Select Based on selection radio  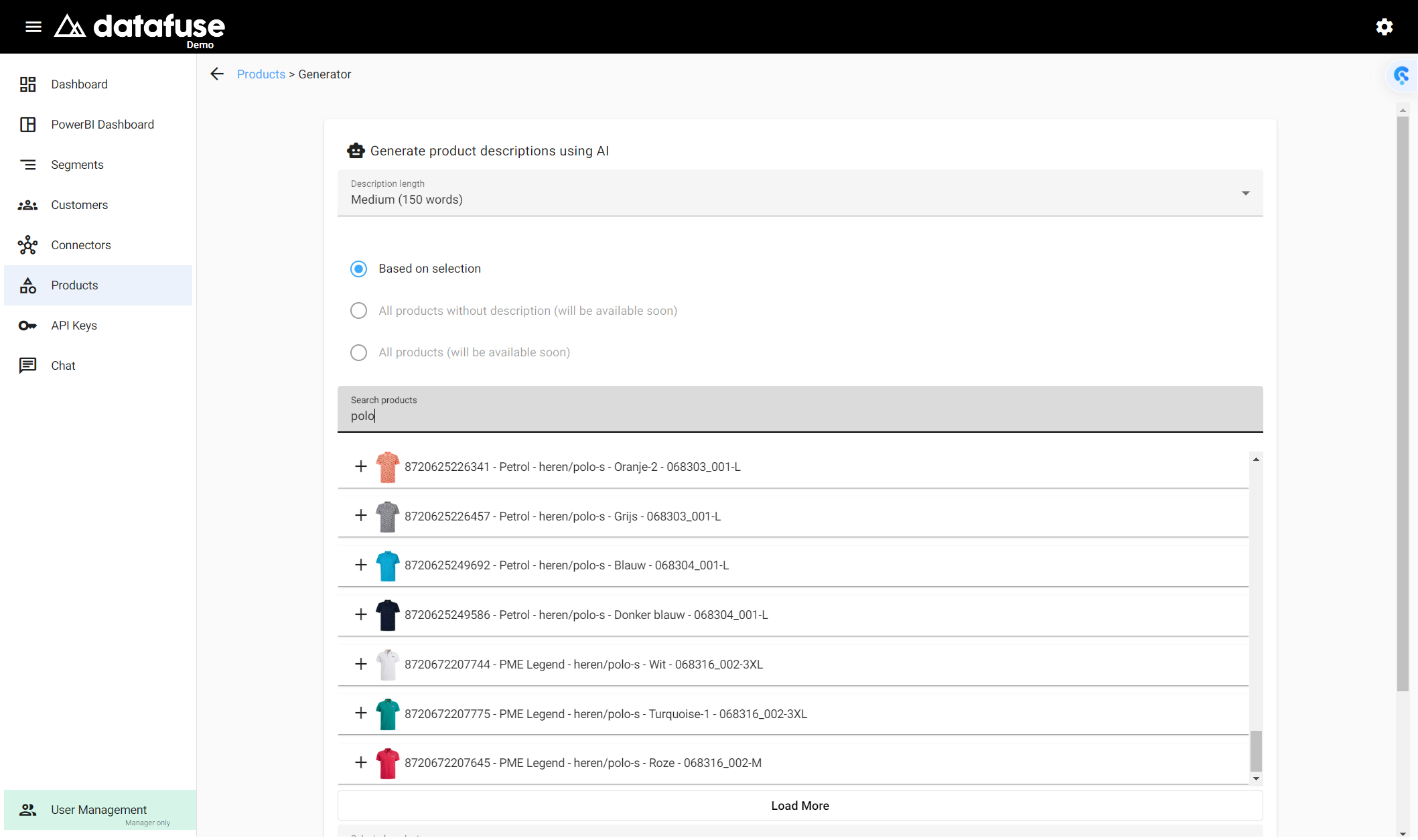coord(359,269)
